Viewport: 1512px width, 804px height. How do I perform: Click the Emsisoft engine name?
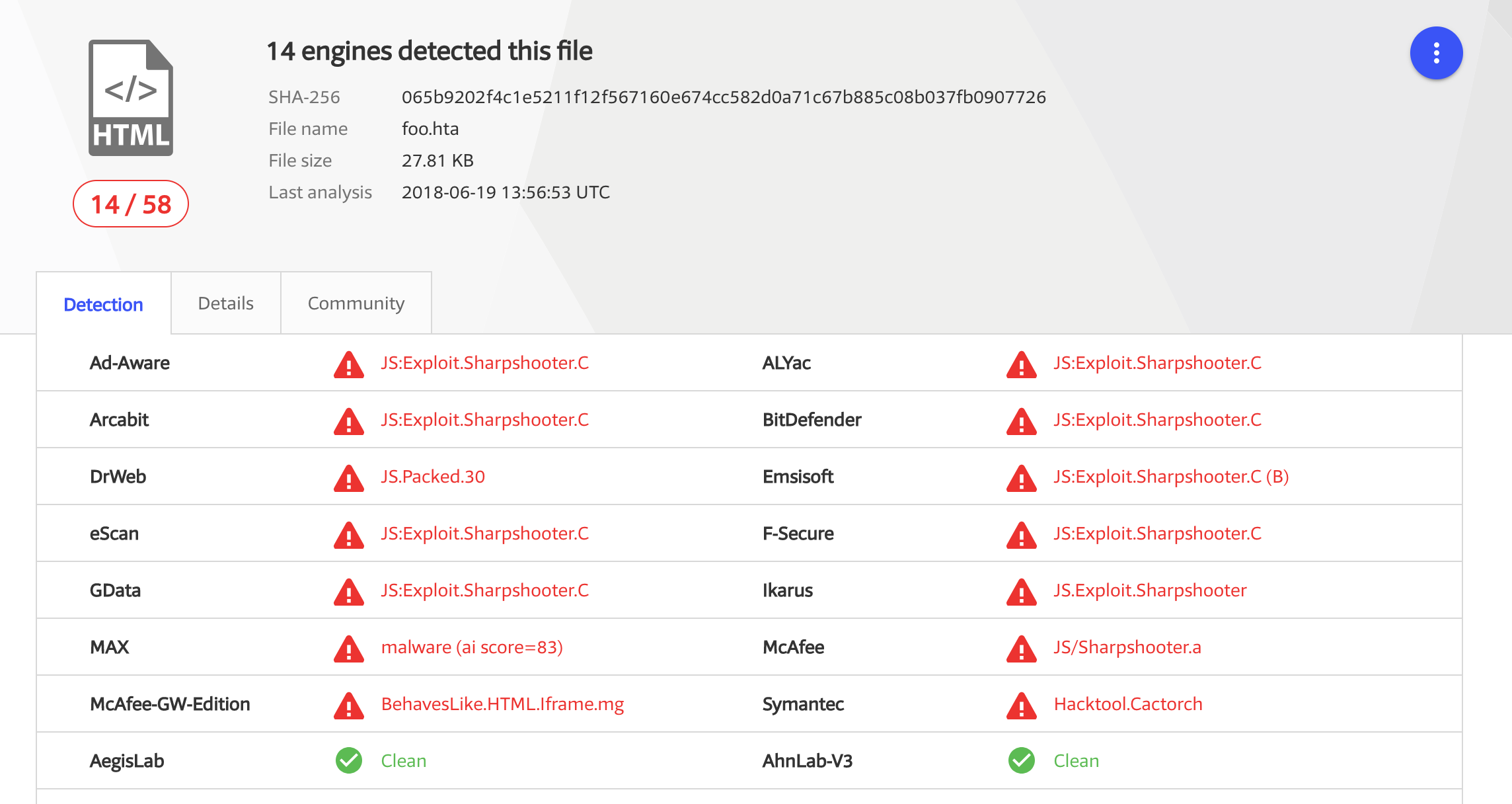[x=798, y=477]
